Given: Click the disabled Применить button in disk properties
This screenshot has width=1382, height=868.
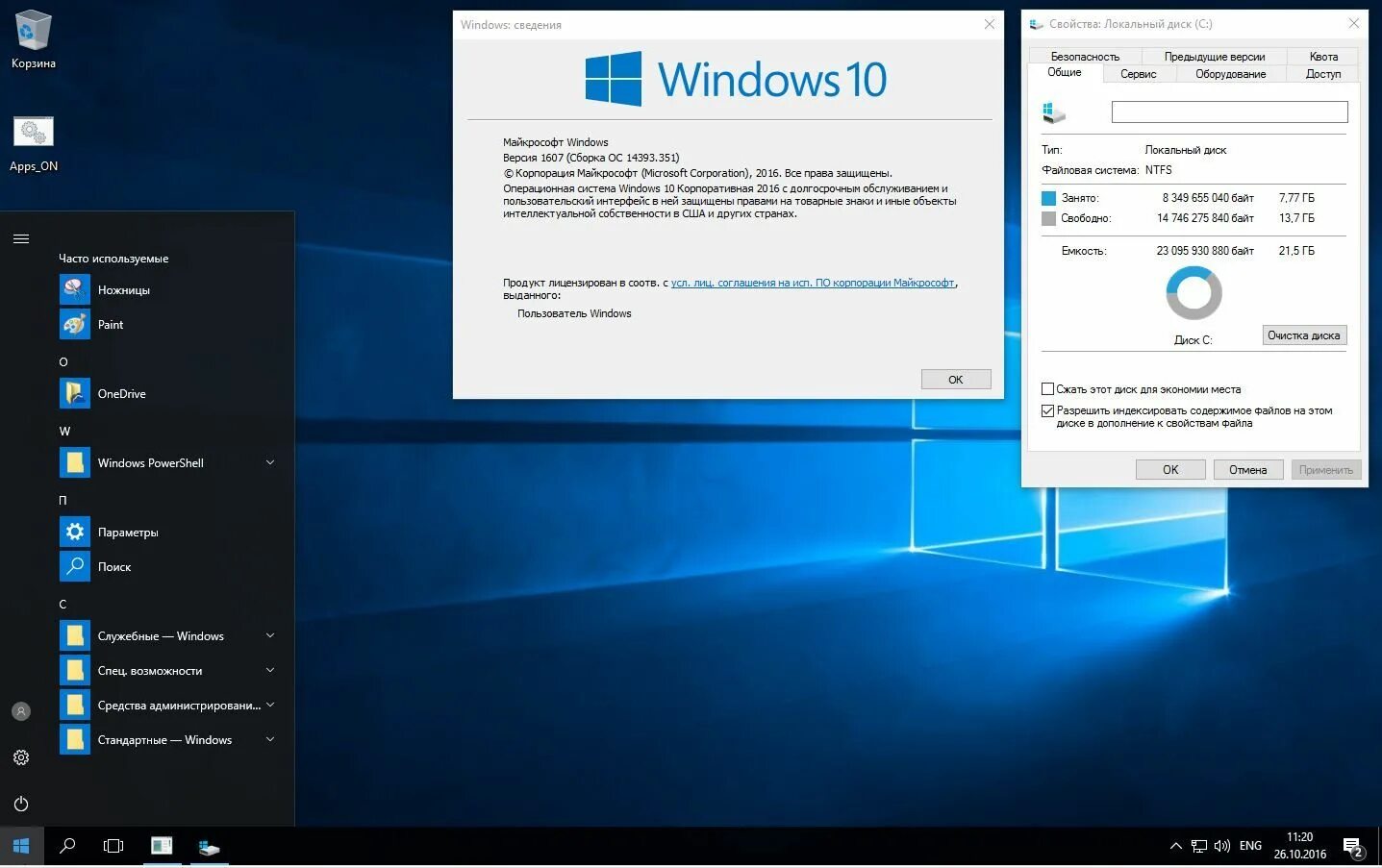Looking at the screenshot, I should 1325,470.
